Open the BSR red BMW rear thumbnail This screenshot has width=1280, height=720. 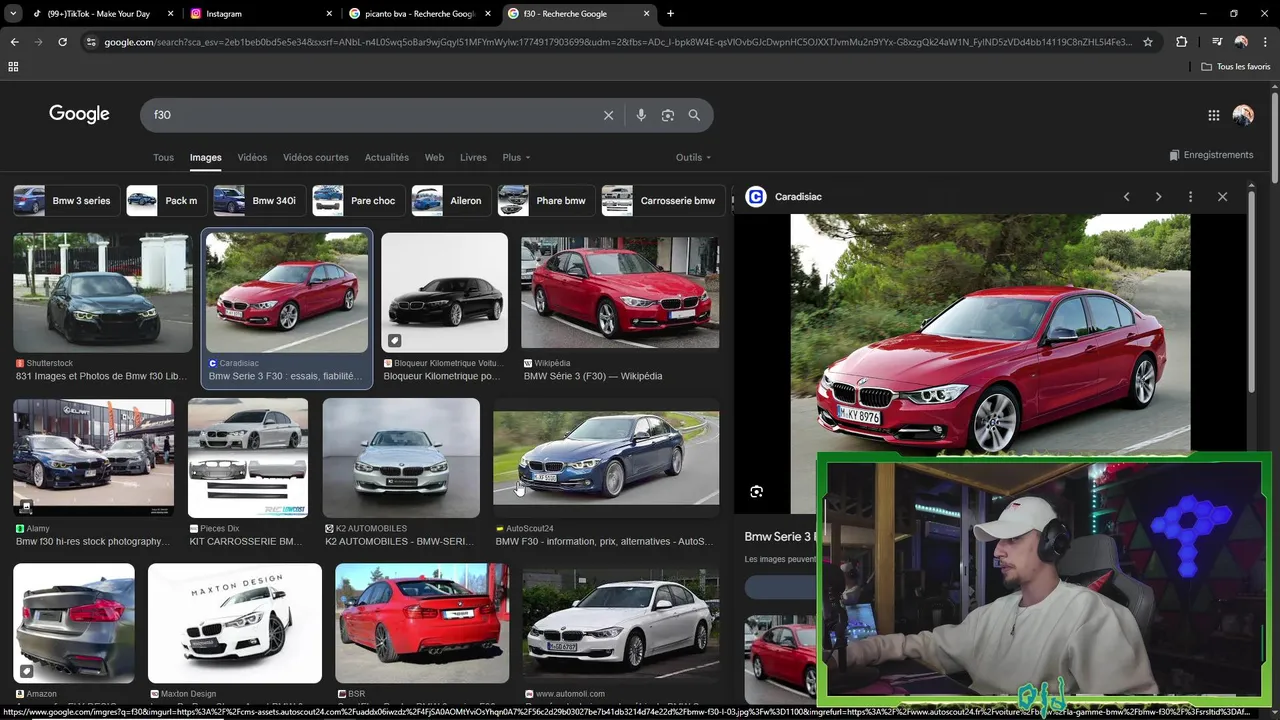[422, 623]
